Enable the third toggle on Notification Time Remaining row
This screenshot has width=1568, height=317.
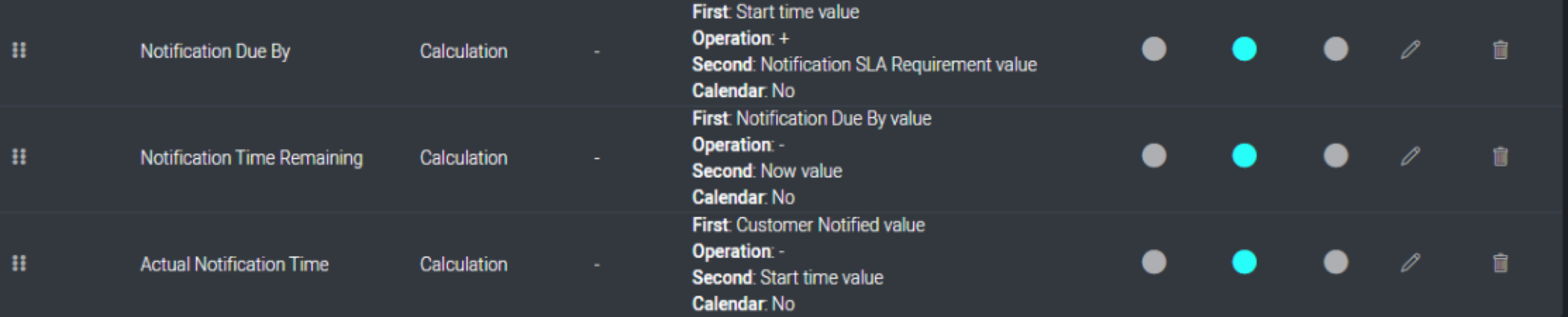tap(1336, 156)
